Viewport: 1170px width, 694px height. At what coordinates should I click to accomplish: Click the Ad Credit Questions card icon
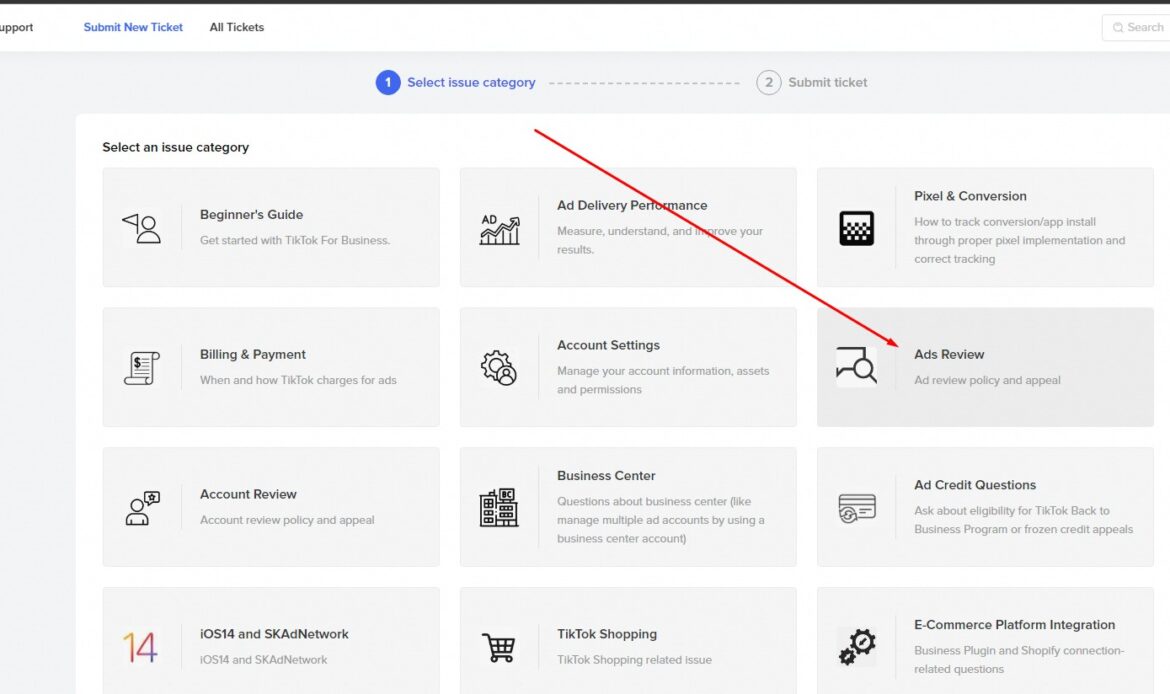pyautogui.click(x=857, y=508)
